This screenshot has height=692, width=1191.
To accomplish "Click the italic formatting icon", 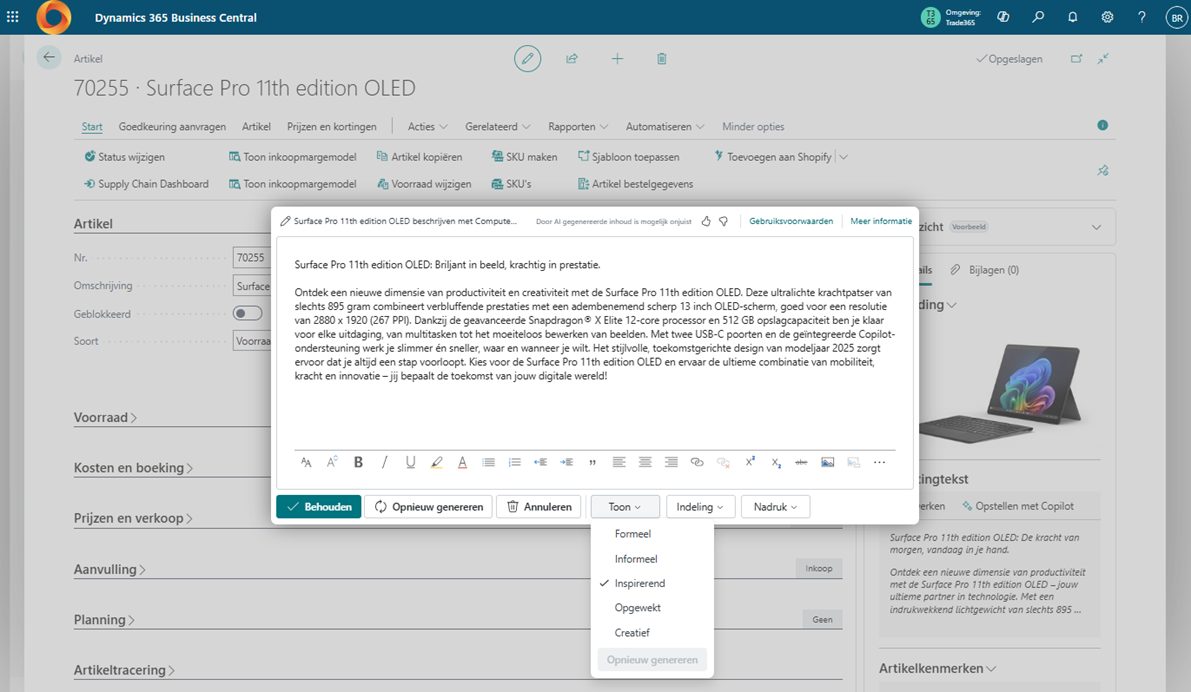I will 384,462.
